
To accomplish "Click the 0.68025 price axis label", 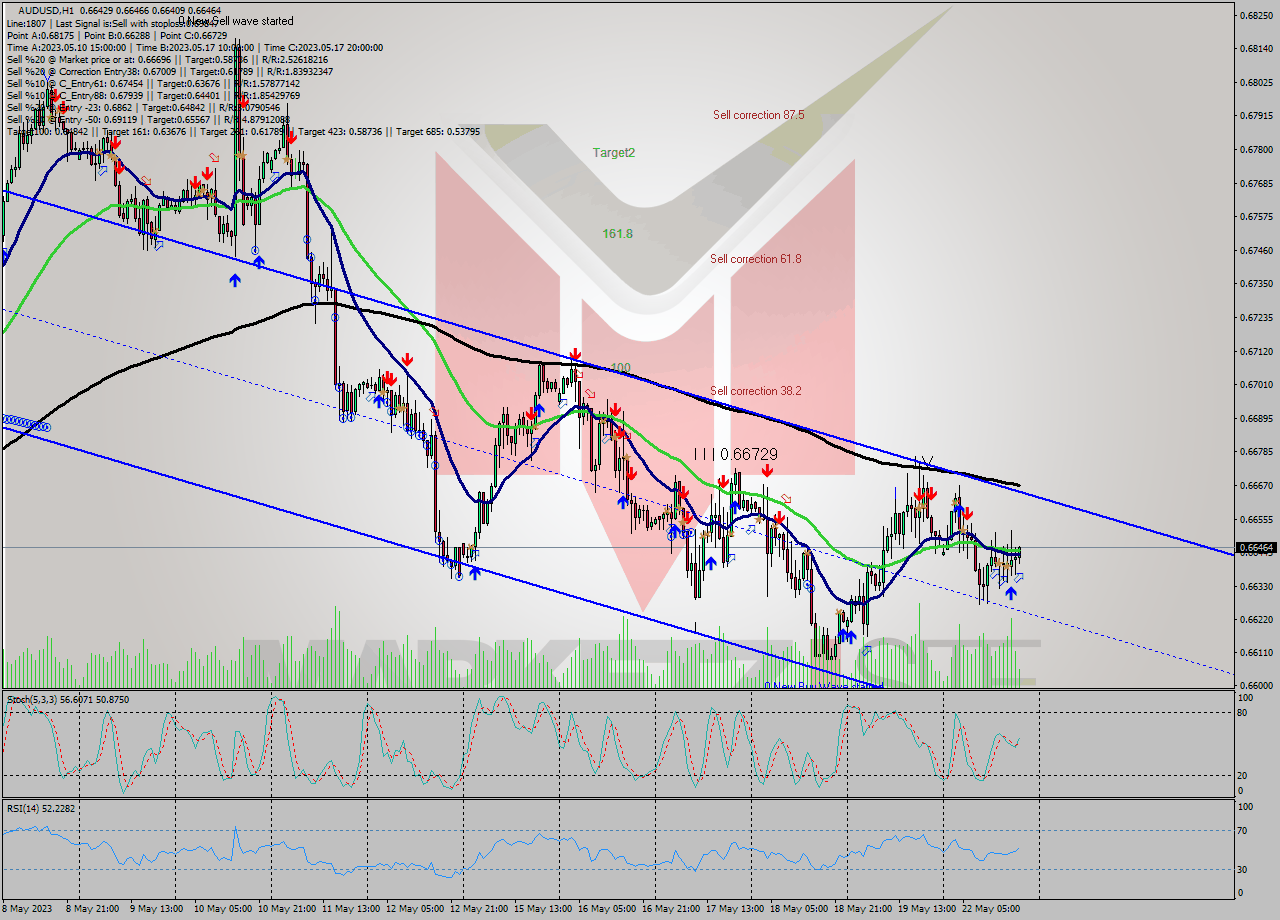I will (1256, 82).
